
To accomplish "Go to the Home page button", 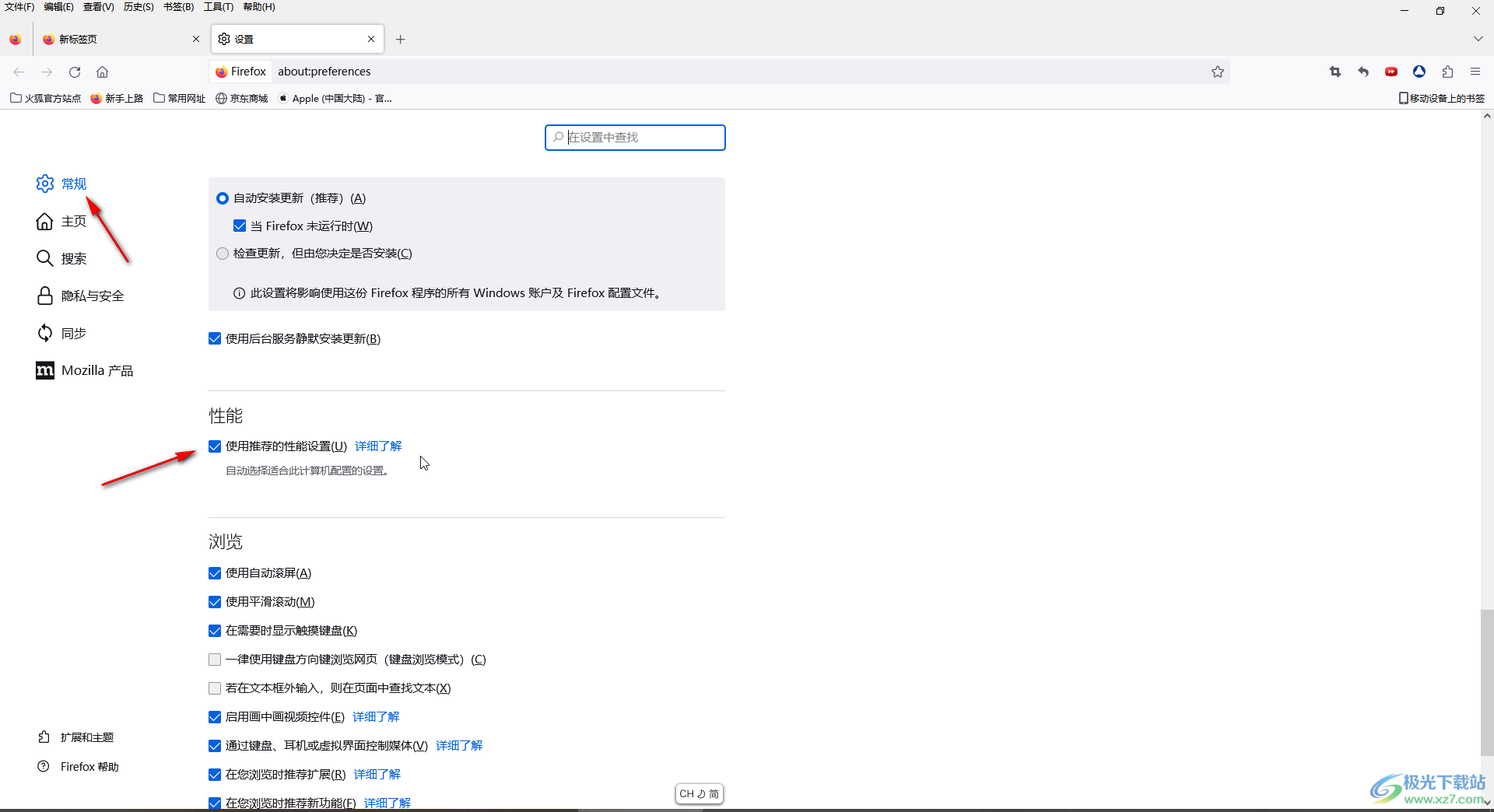I will point(102,72).
